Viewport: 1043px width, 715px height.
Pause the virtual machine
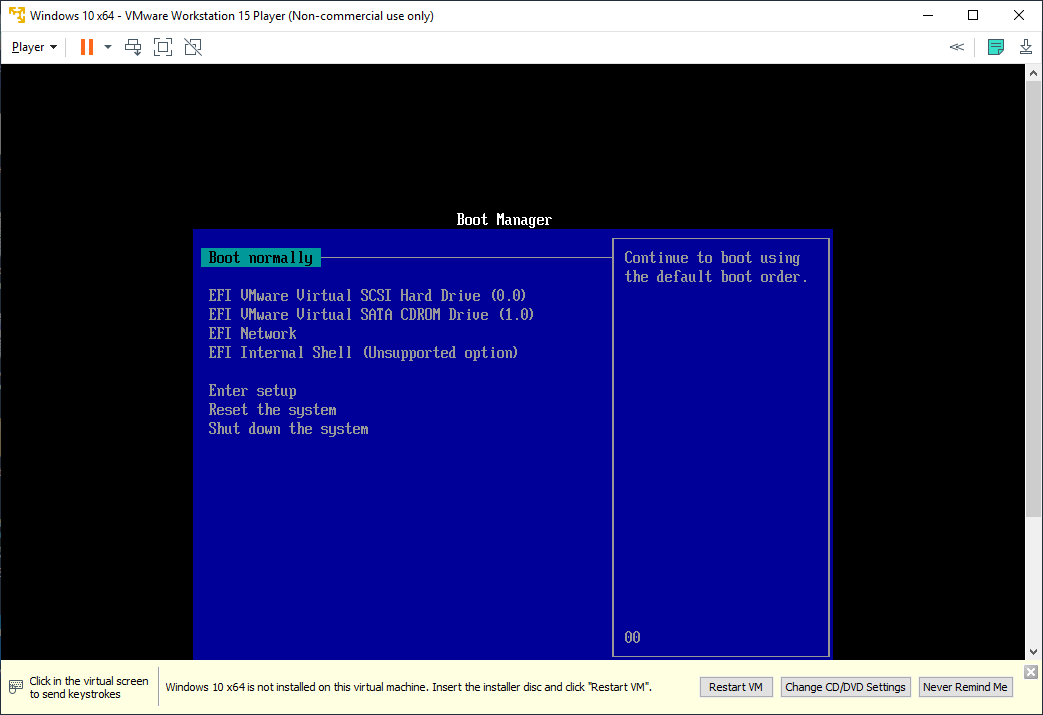coord(86,47)
